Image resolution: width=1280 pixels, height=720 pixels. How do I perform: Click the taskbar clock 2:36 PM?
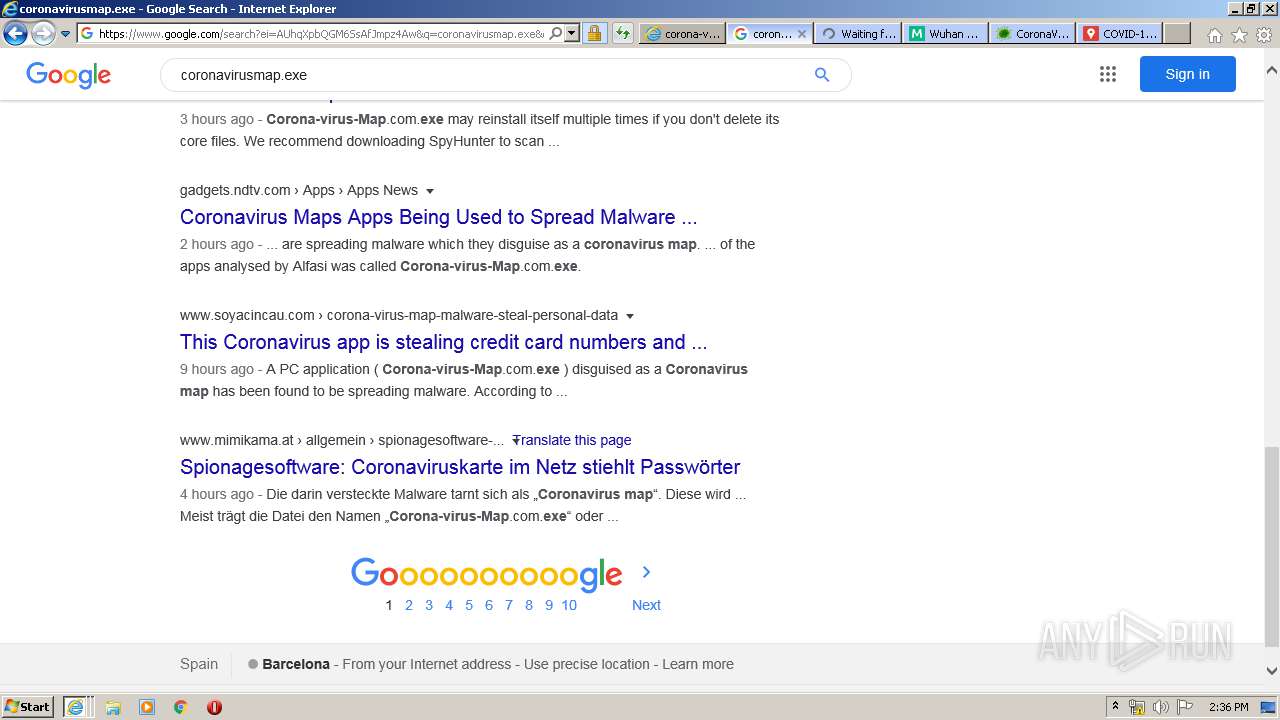pyautogui.click(x=1229, y=707)
